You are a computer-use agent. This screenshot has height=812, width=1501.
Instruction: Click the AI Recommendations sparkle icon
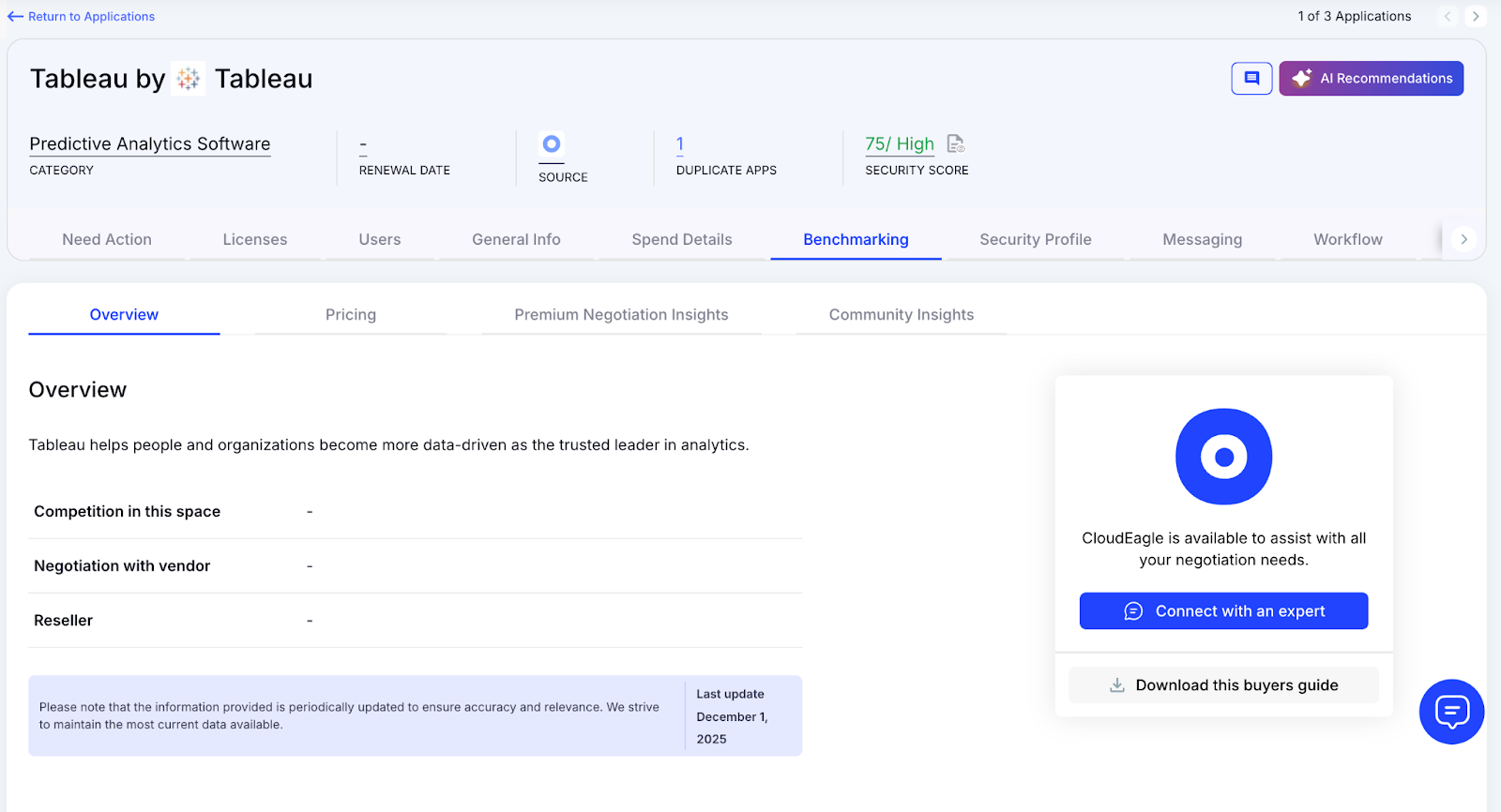pos(1301,79)
